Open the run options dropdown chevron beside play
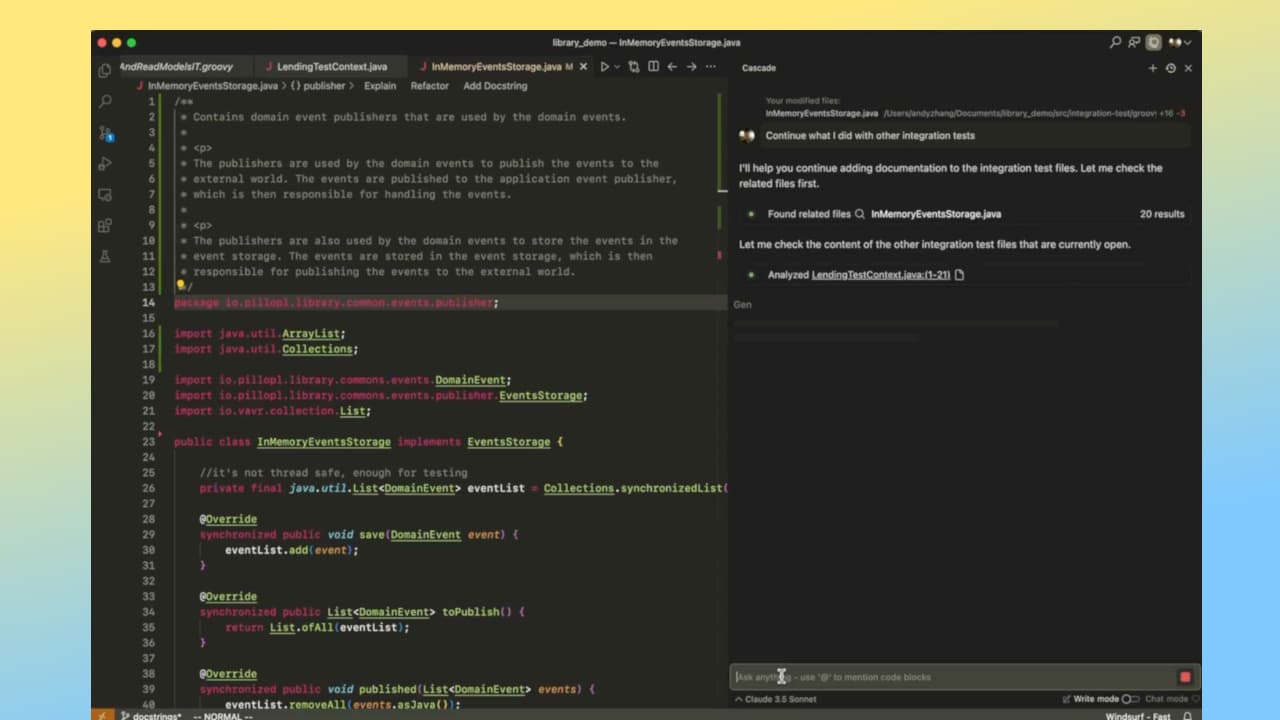This screenshot has width=1280, height=720. pyautogui.click(x=618, y=66)
